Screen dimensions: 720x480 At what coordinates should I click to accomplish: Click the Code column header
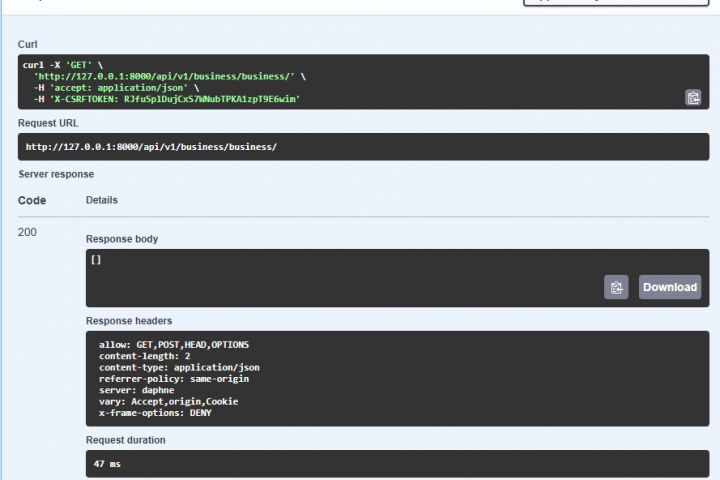point(32,200)
